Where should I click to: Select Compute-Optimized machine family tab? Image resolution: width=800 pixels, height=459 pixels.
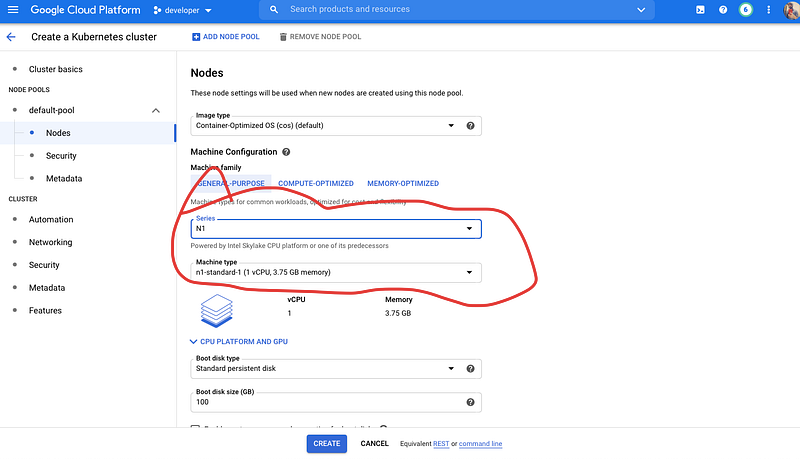(316, 184)
